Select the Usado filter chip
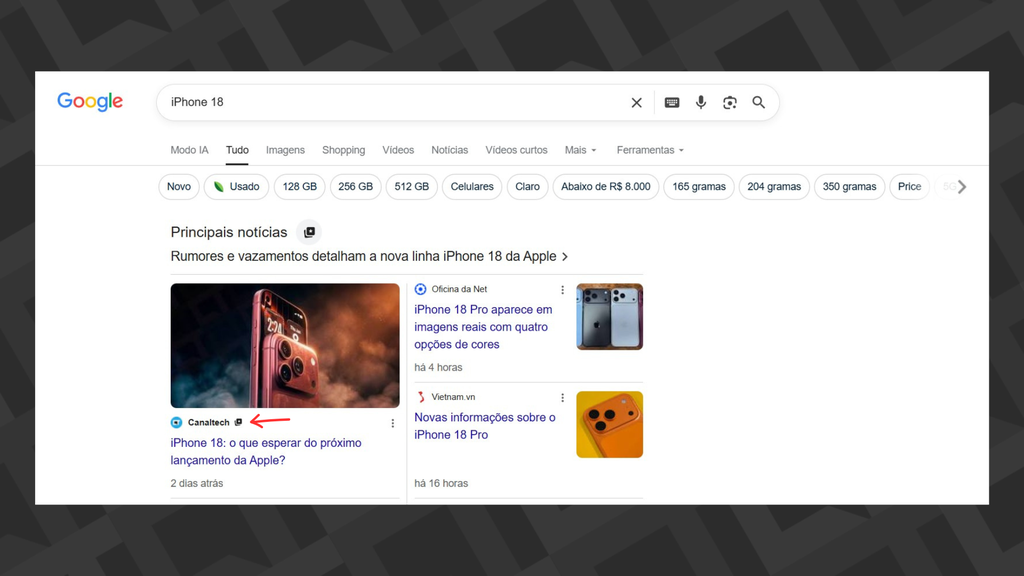 pyautogui.click(x=236, y=187)
